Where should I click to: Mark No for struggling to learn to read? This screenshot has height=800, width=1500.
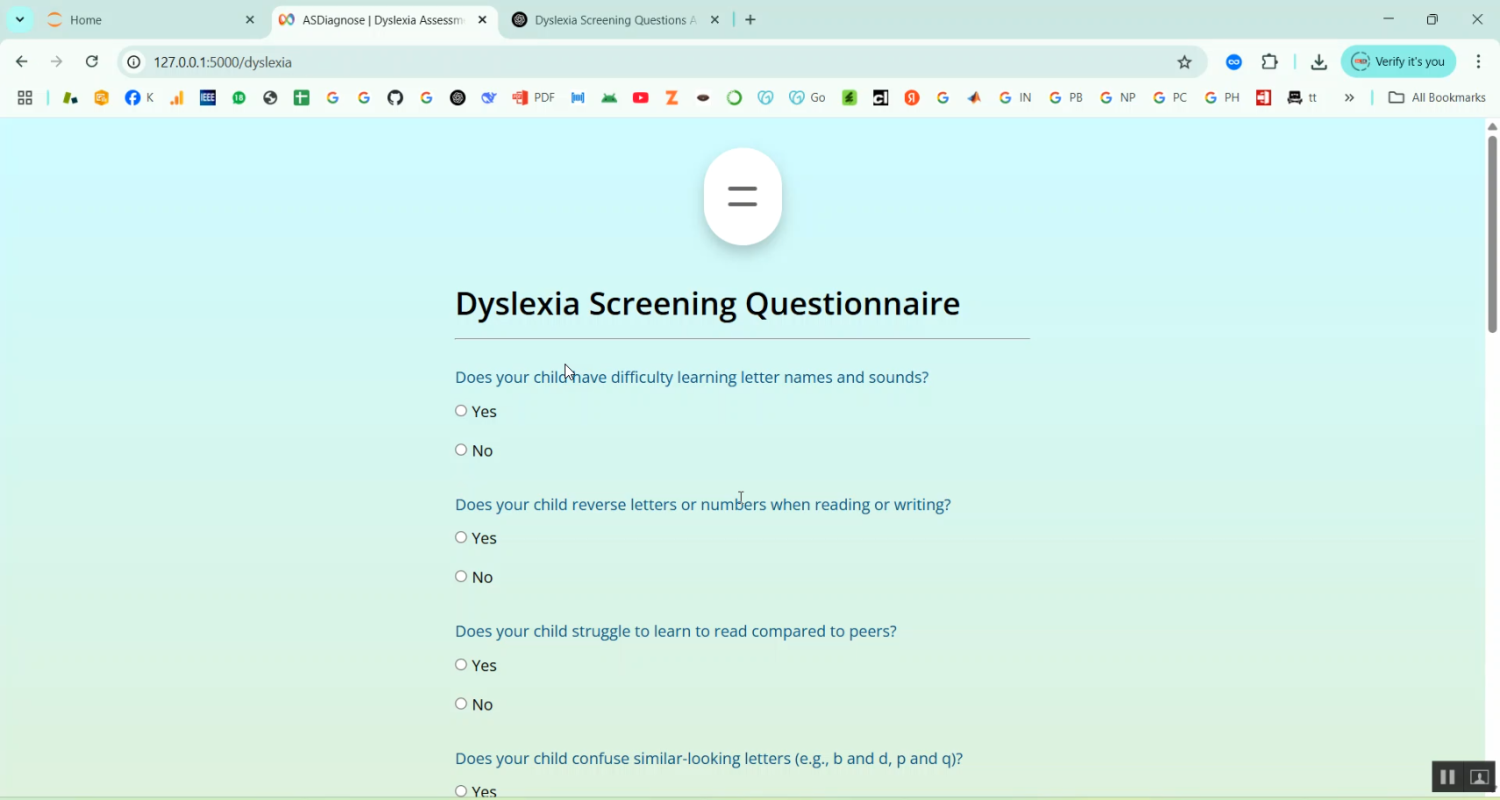coord(461,704)
